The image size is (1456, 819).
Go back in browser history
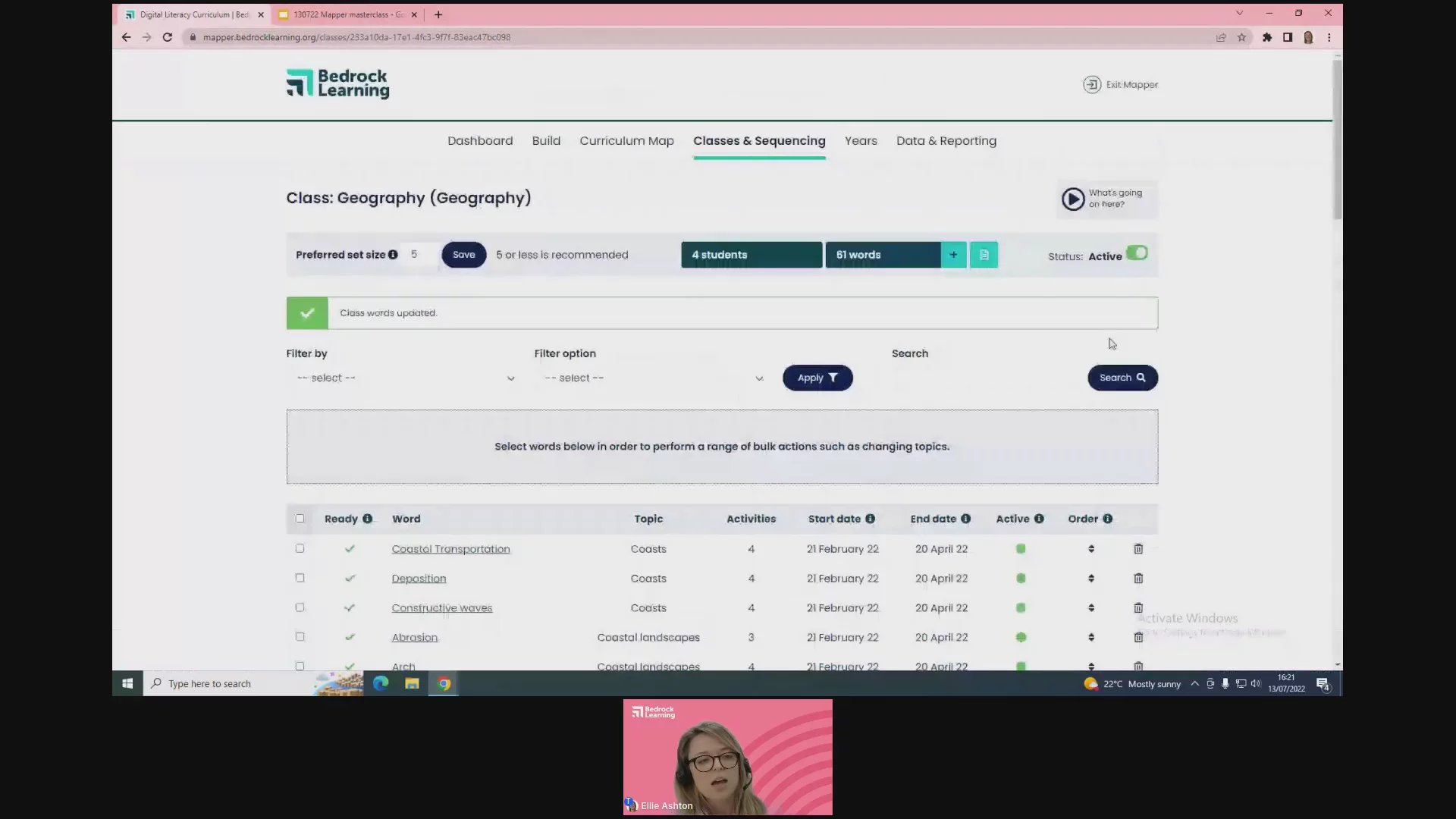(x=126, y=37)
